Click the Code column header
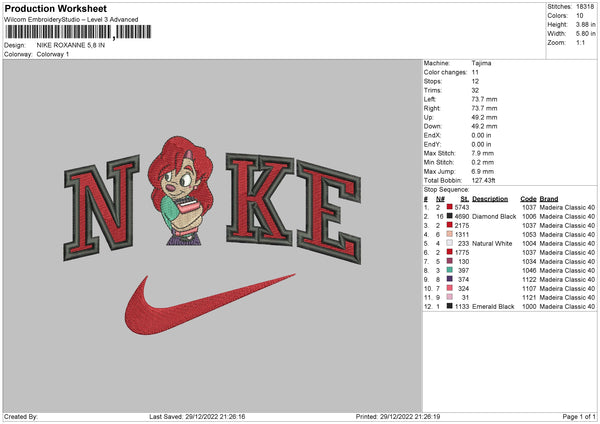 tap(528, 199)
